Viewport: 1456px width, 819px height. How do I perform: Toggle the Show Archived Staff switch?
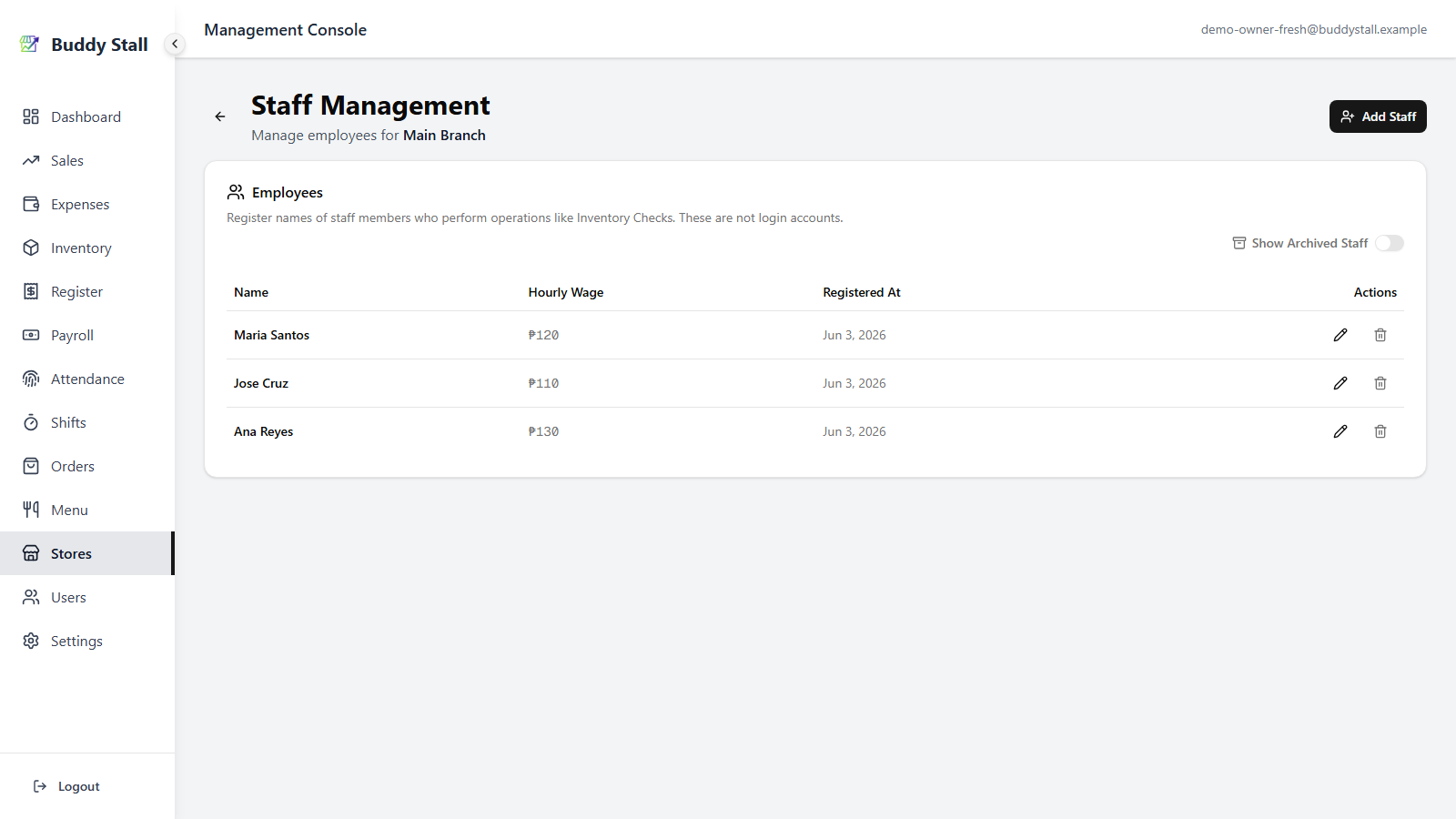[1390, 243]
